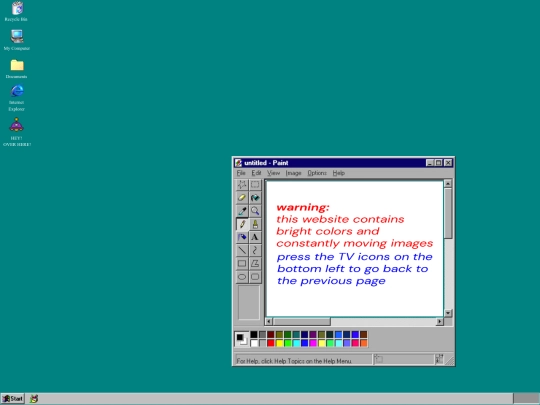This screenshot has width=540, height=405.
Task: Open the Options menu
Action: 317,173
